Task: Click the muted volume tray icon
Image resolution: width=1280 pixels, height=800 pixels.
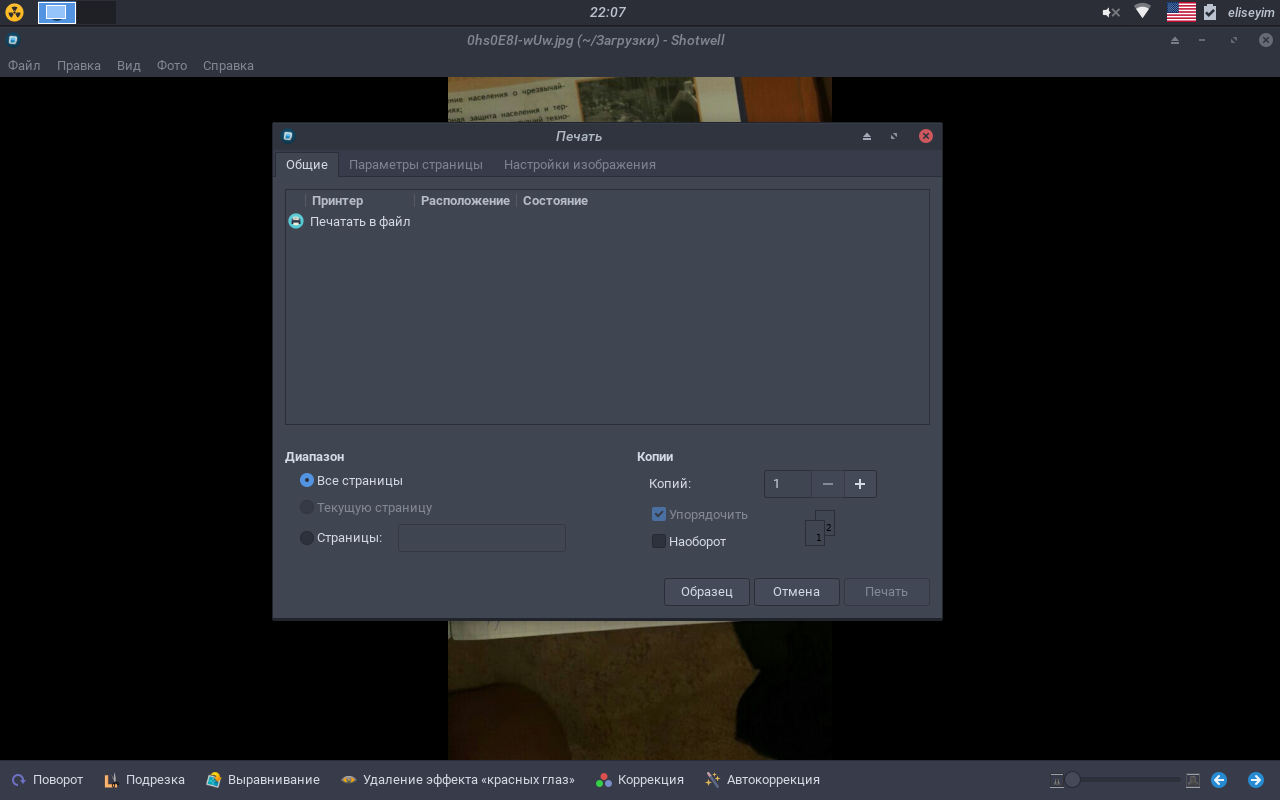Action: tap(1111, 12)
